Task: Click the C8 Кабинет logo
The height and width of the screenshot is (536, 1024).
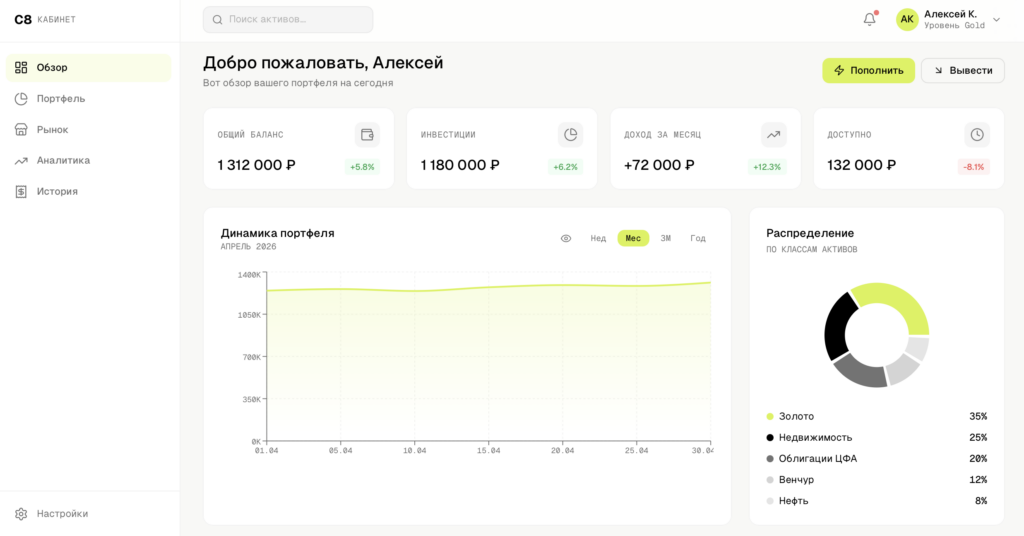Action: point(45,19)
